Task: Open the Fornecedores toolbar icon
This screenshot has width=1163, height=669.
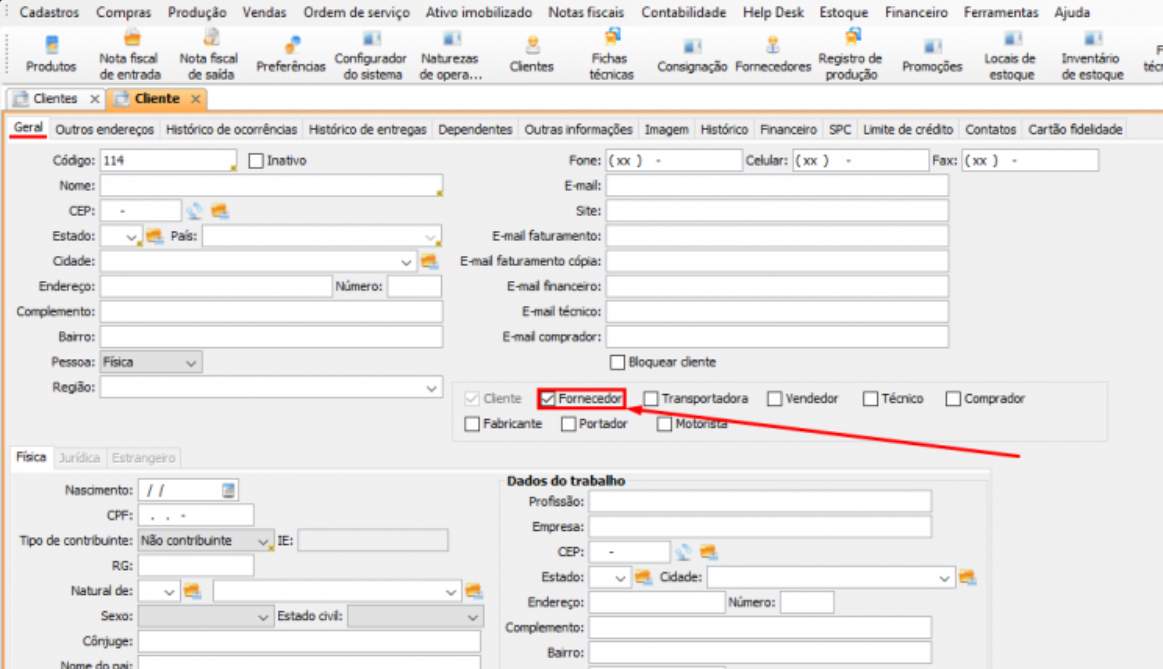Action: click(x=772, y=54)
